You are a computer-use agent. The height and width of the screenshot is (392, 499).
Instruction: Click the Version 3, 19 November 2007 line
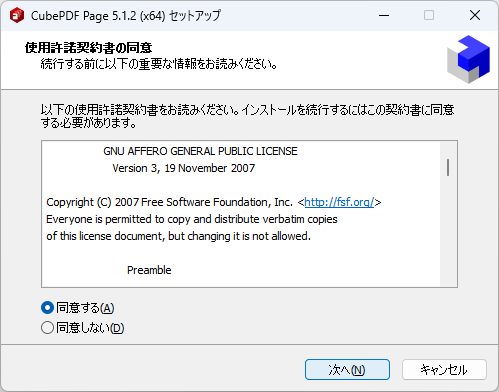point(184,168)
